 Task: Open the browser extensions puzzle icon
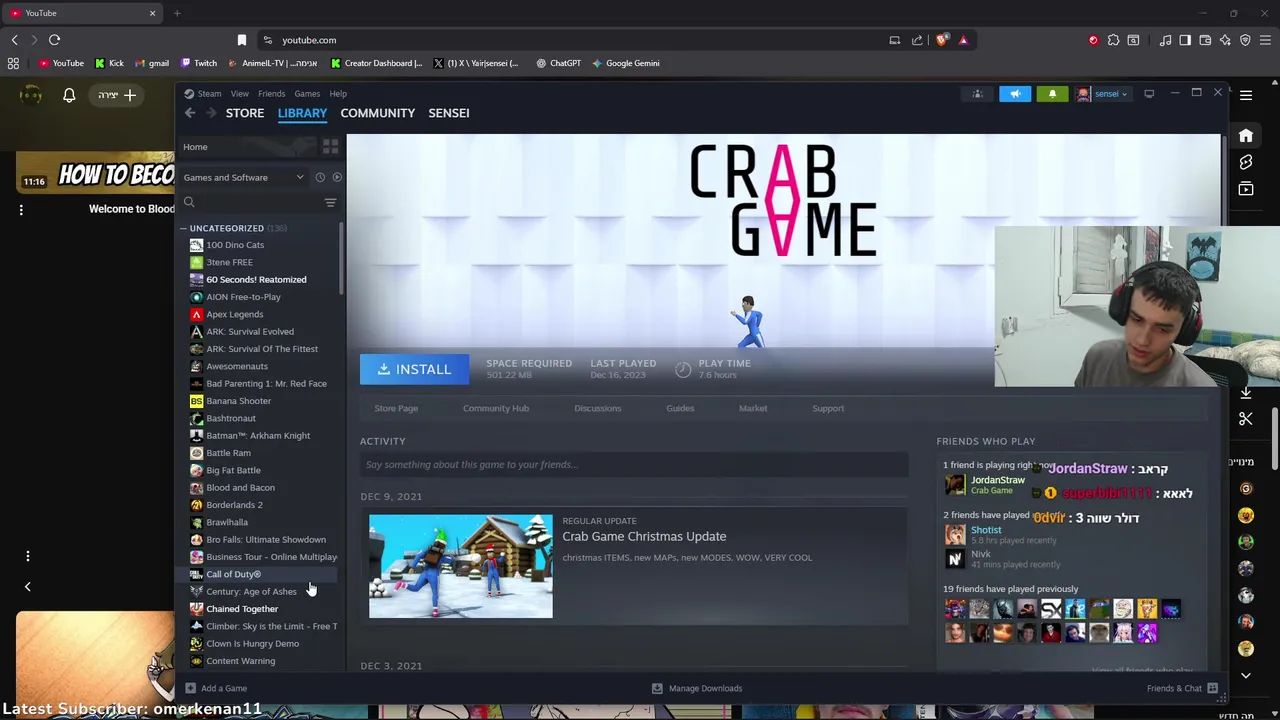(x=1113, y=40)
